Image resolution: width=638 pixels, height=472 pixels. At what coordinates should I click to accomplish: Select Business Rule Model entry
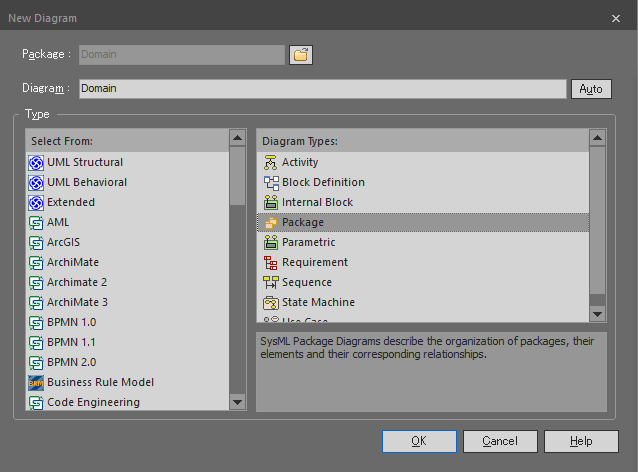click(x=128, y=382)
